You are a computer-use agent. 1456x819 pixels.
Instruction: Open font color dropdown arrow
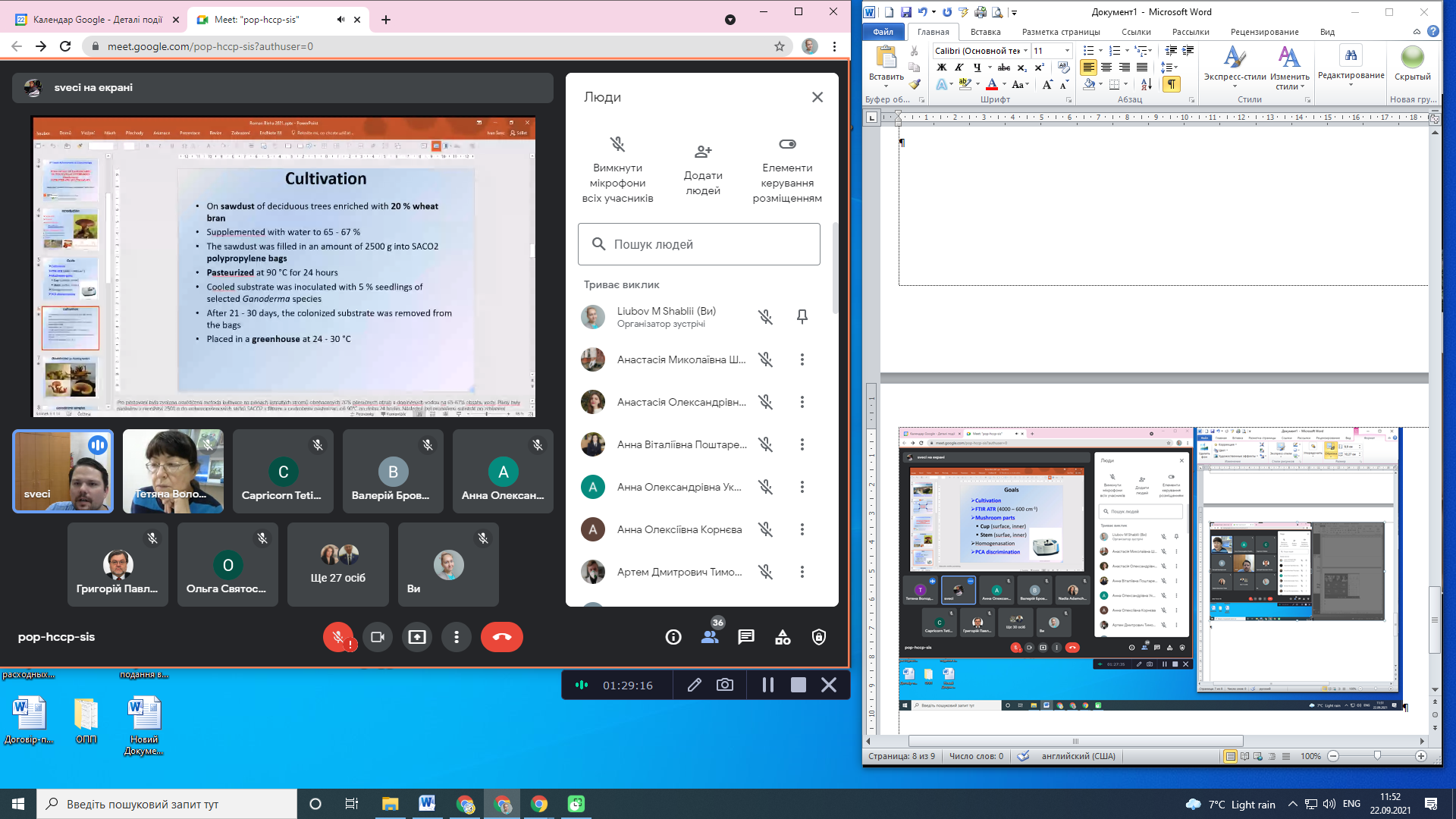pos(1004,84)
